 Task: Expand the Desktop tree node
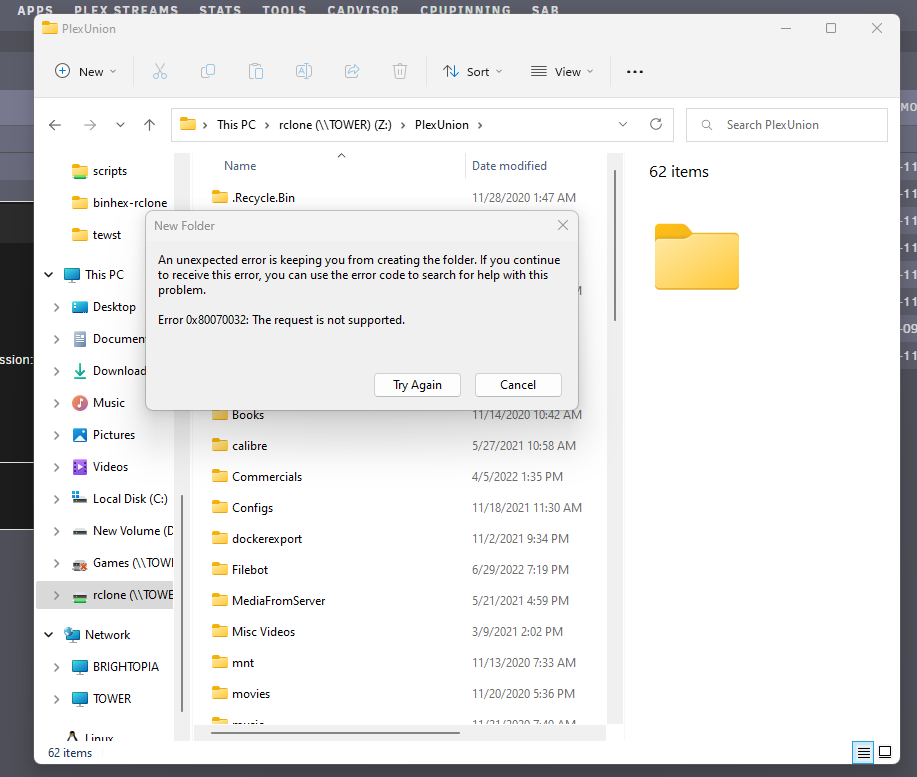coord(56,307)
